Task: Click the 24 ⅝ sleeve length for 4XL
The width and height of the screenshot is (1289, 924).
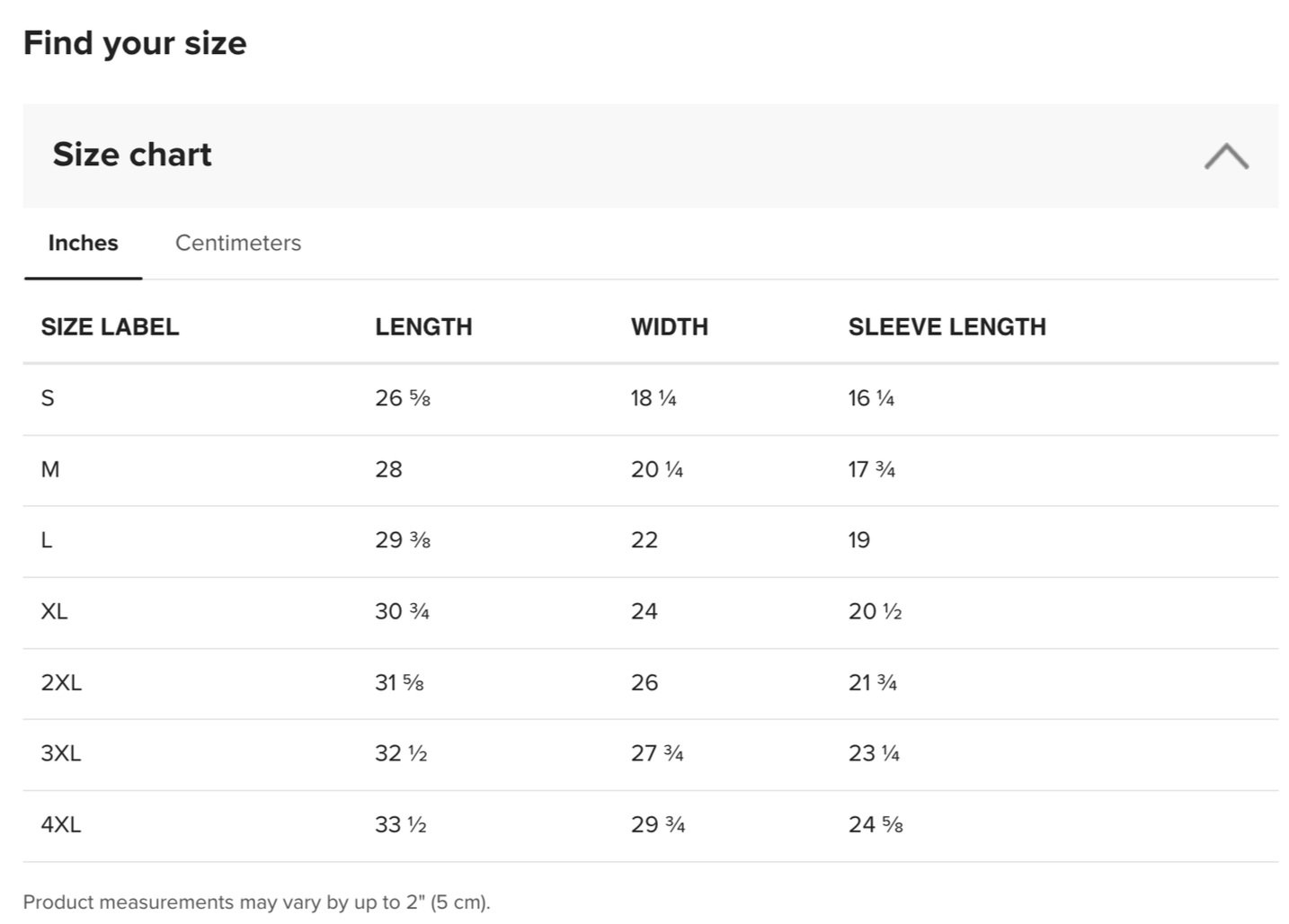Action: coord(876,824)
